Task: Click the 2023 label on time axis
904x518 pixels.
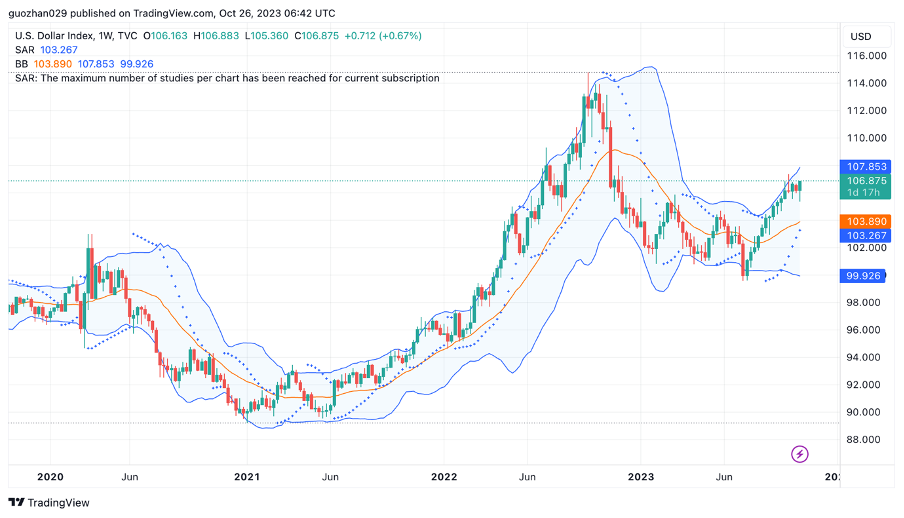Action: click(x=641, y=477)
